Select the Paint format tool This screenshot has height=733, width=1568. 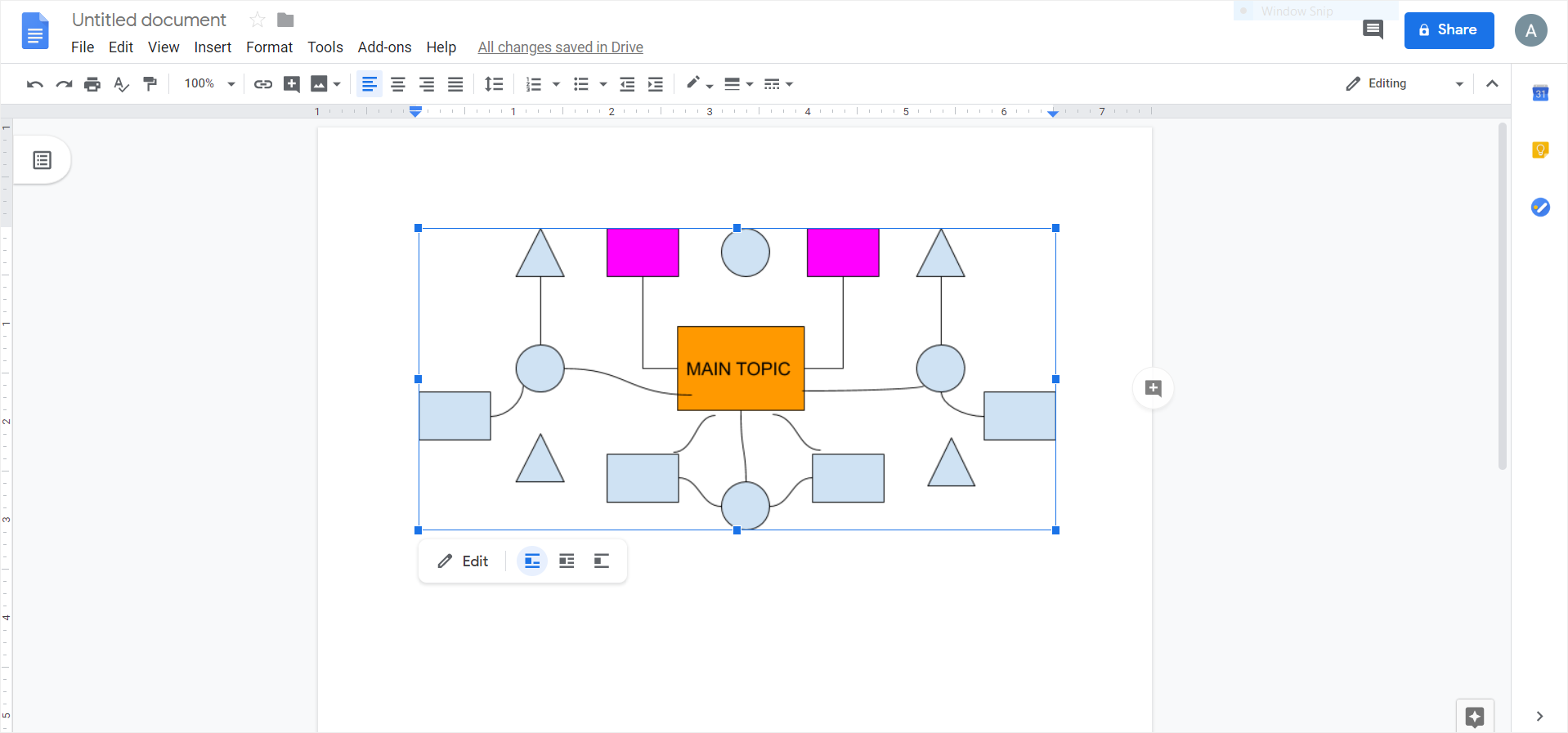click(x=150, y=84)
